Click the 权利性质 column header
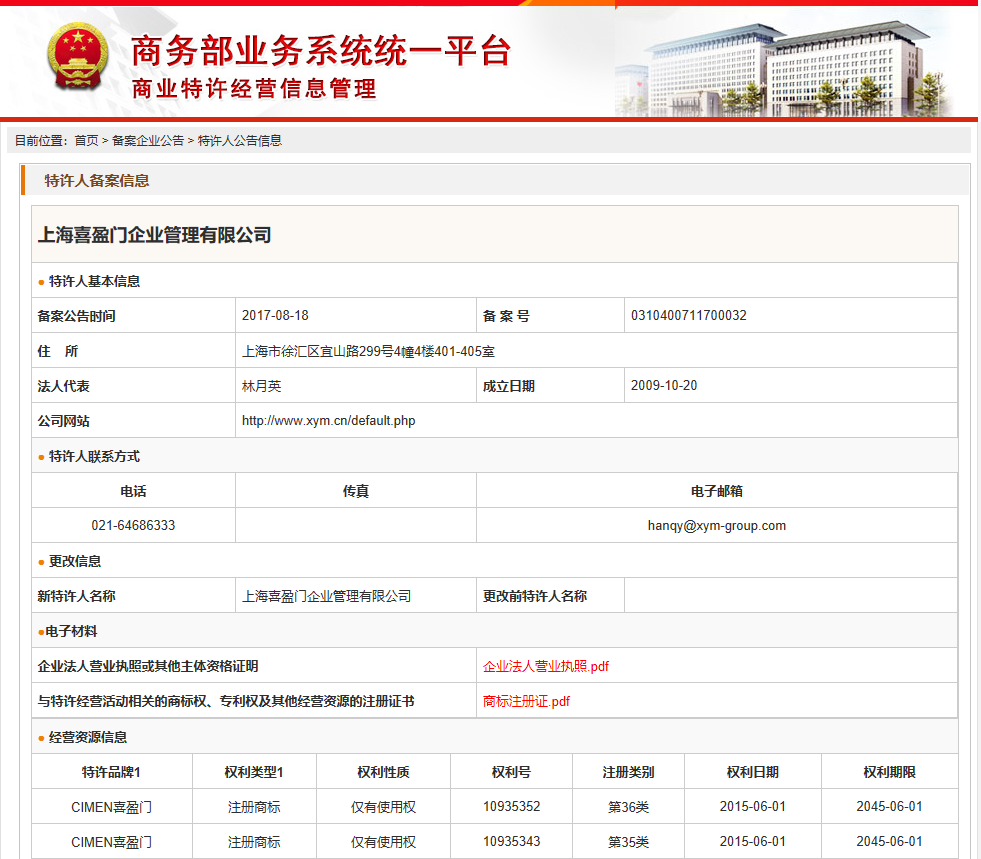 tap(384, 772)
